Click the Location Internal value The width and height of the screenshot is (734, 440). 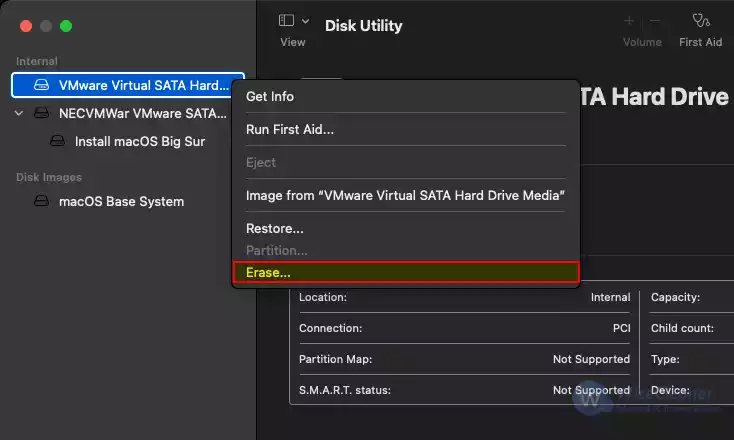tap(610, 297)
